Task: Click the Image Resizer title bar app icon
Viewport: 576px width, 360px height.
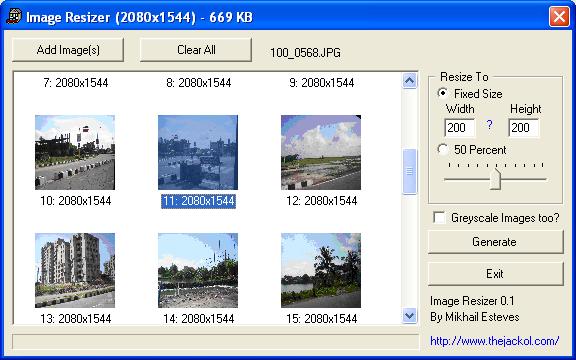Action: 14,16
